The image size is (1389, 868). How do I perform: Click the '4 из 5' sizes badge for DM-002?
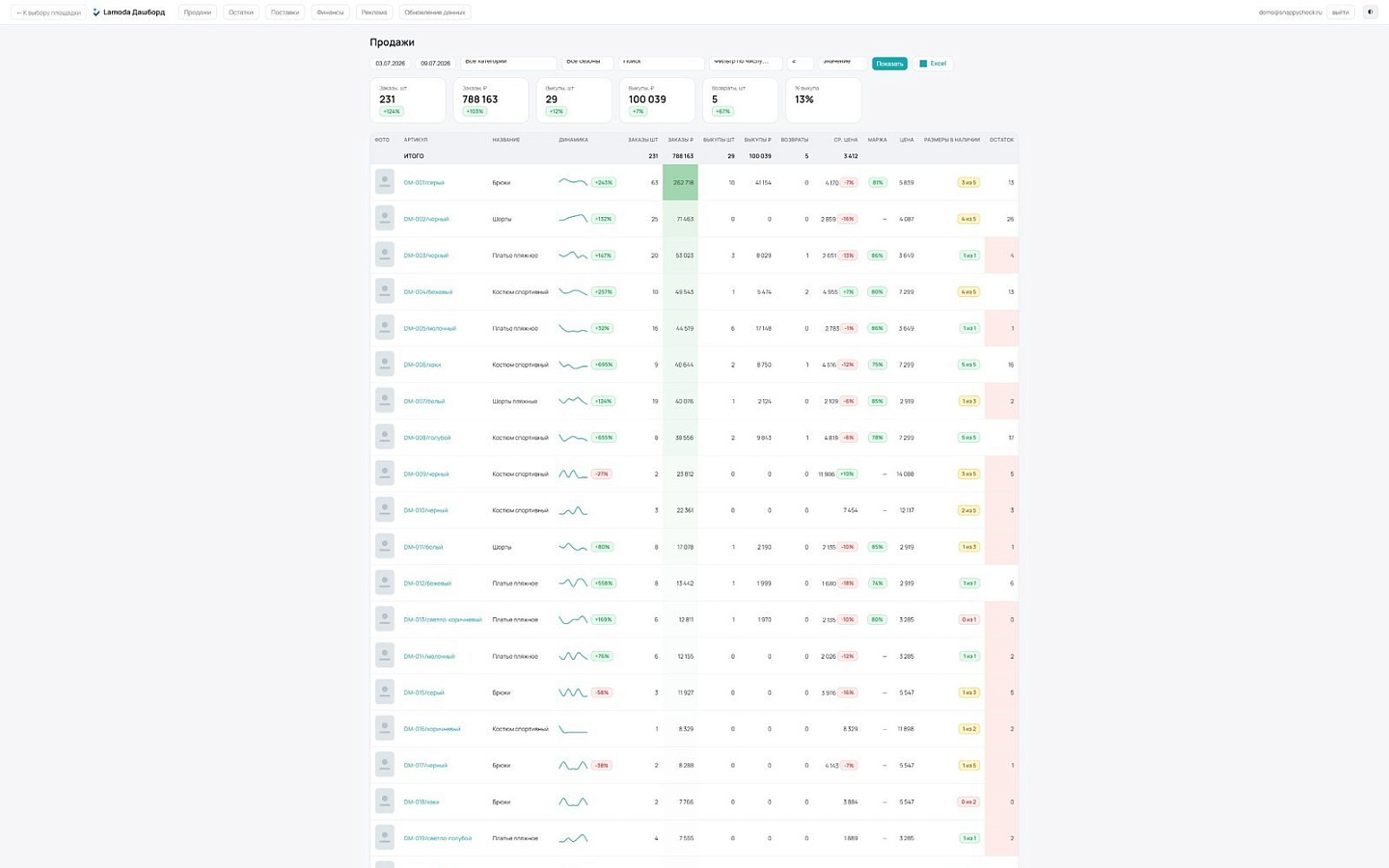968,219
